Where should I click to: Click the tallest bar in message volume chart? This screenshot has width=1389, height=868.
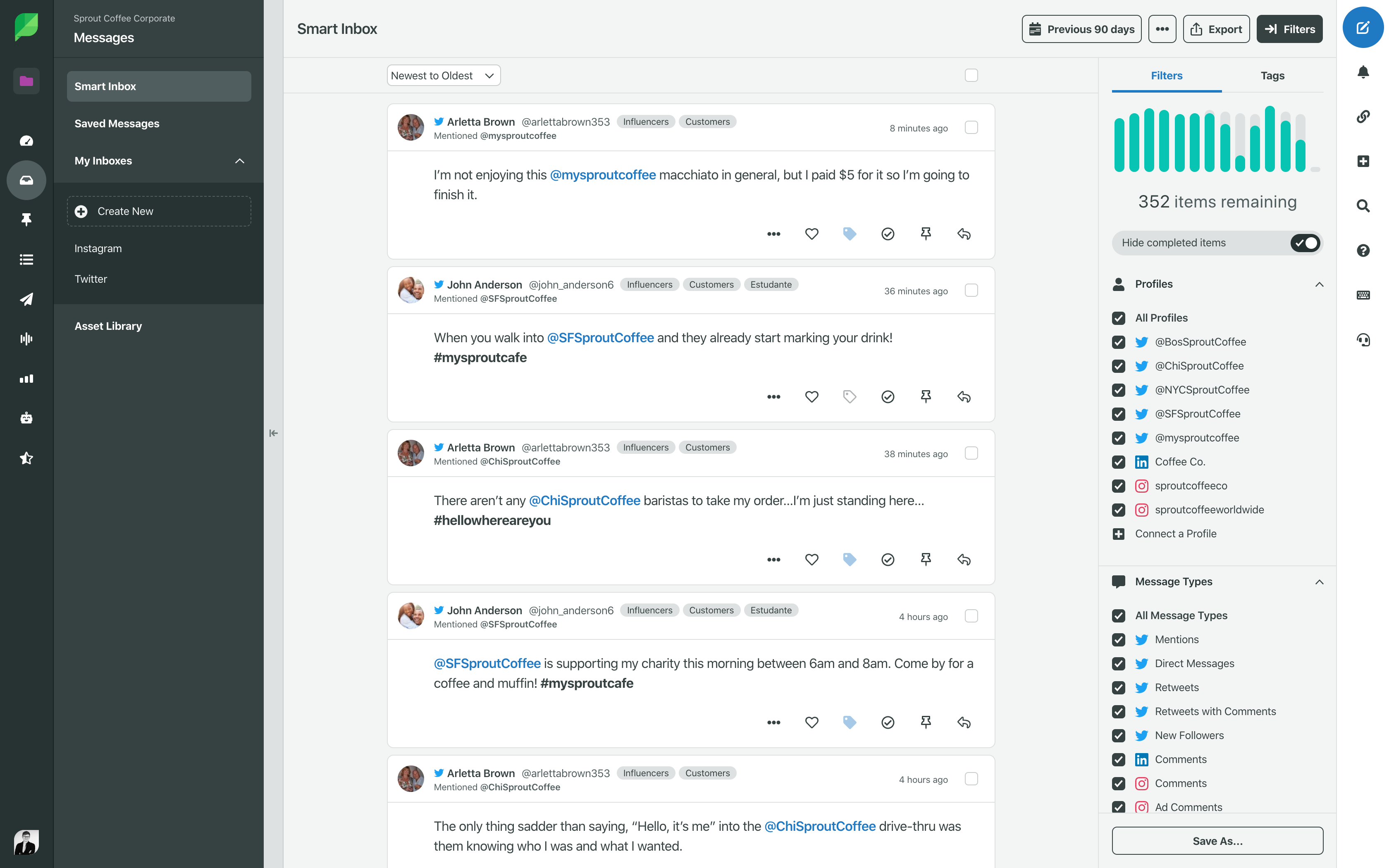tap(1270, 139)
